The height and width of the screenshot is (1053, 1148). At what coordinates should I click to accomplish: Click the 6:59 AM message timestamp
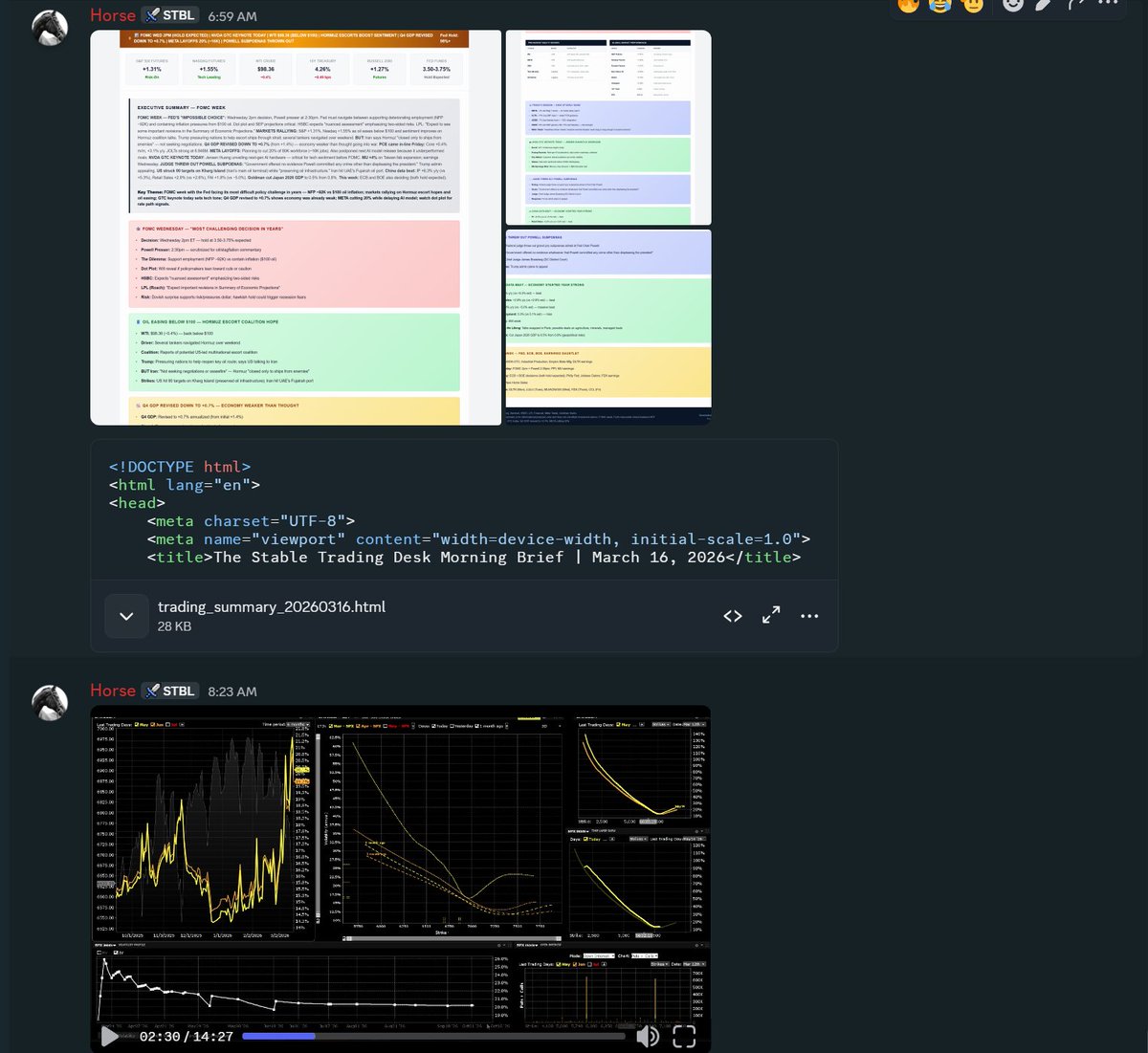(232, 16)
